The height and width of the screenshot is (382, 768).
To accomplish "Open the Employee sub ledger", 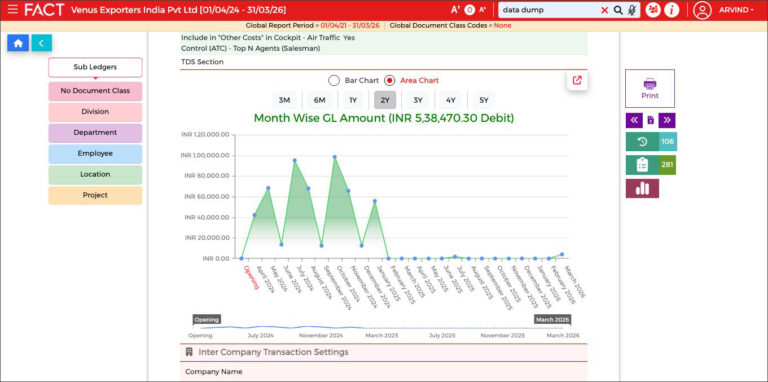I will point(95,153).
